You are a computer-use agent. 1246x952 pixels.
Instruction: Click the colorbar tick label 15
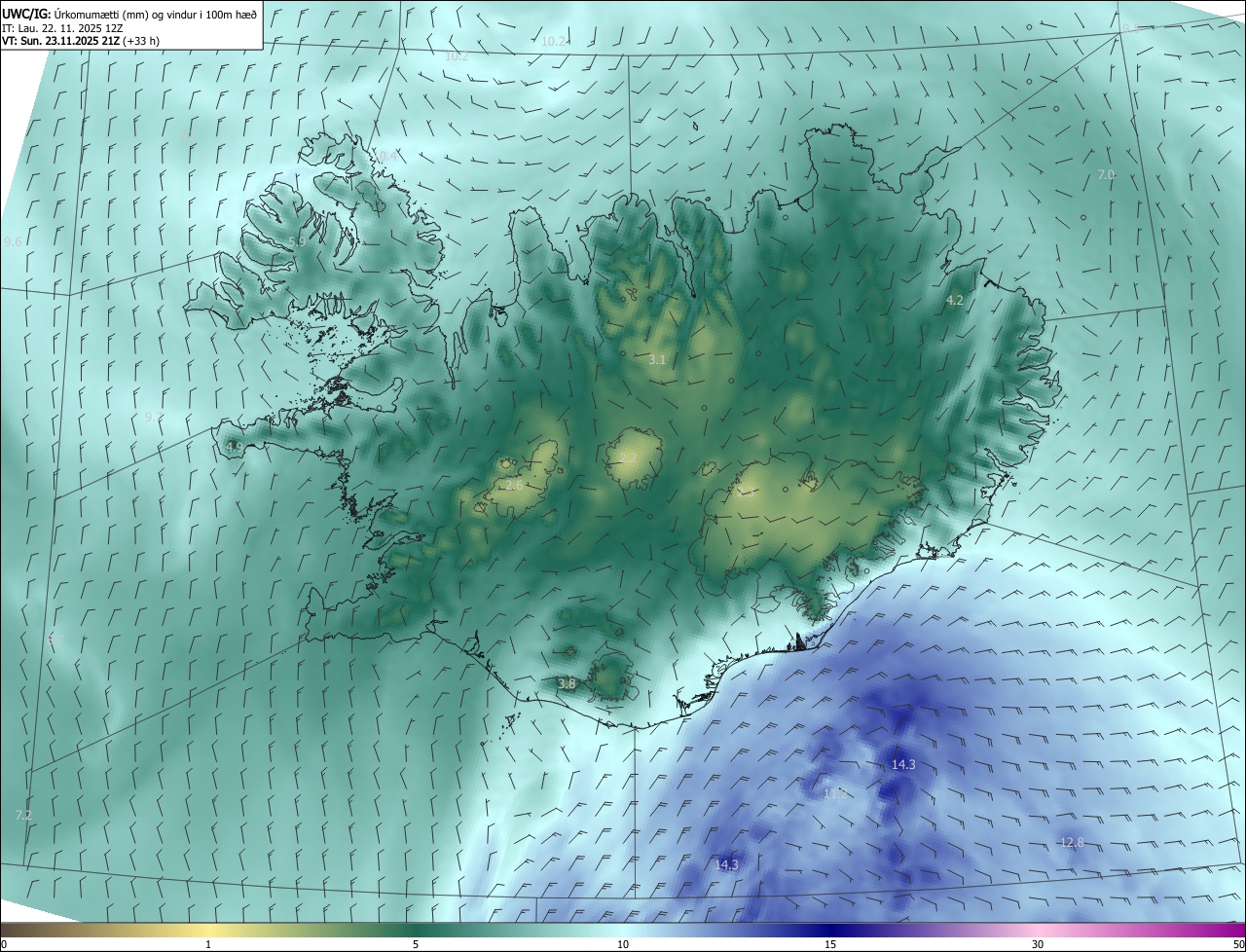point(830,944)
